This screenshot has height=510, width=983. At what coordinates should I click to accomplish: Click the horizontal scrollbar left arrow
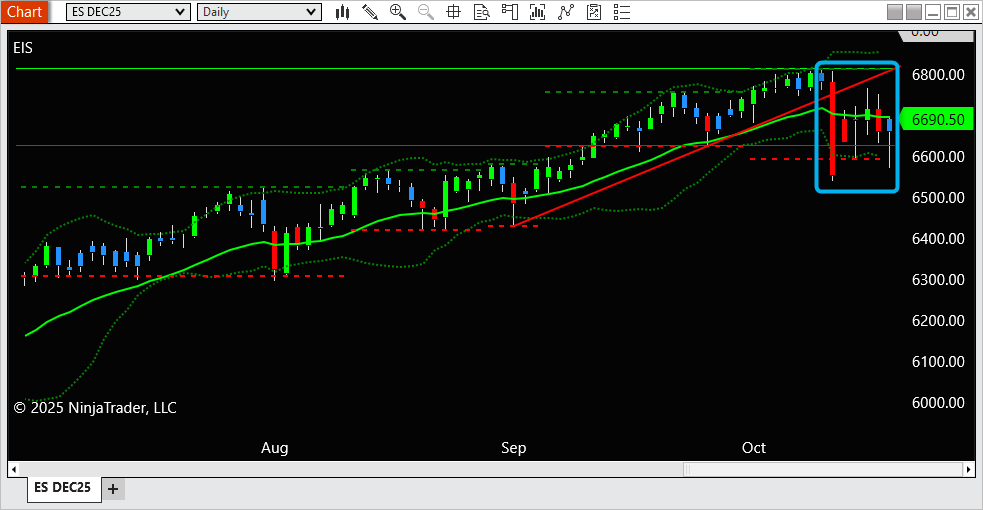point(14,469)
